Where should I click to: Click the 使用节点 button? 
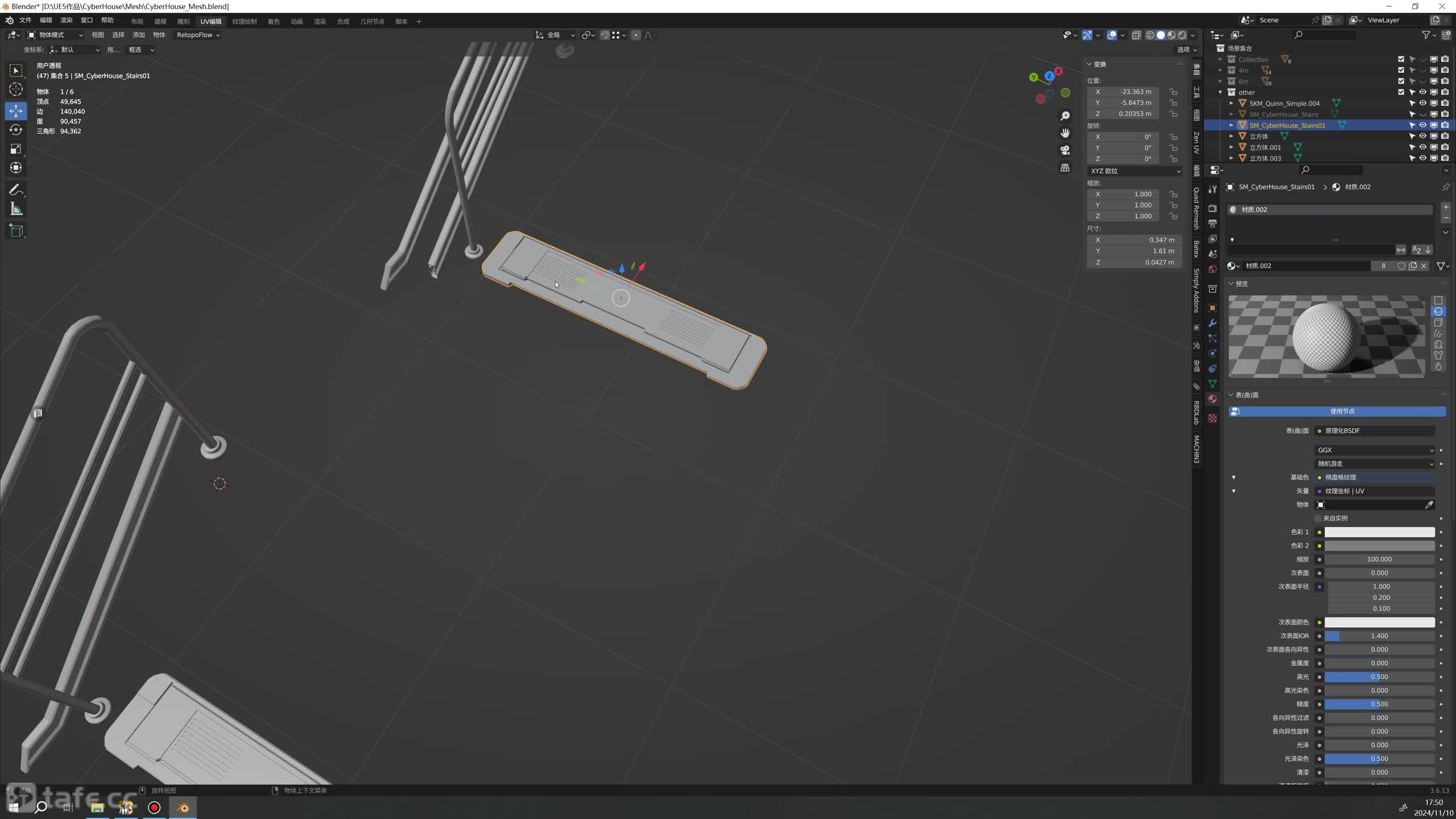[1337, 412]
